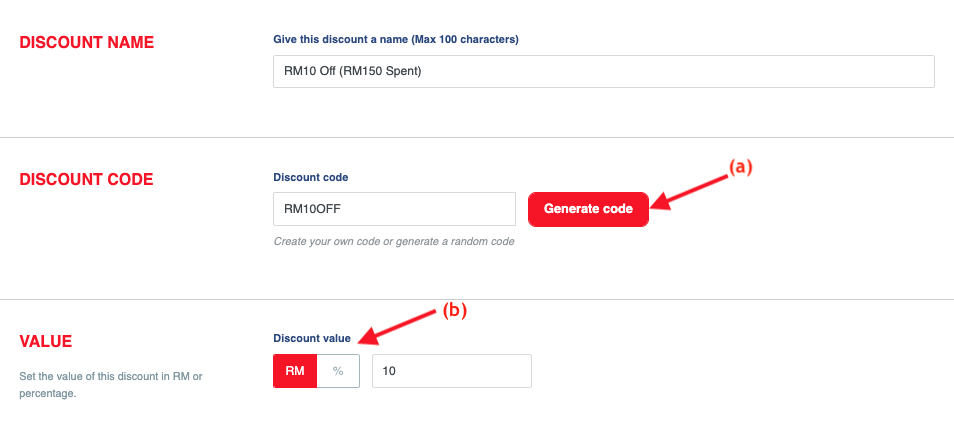Screen dimensions: 954x435
Task: Click the red (b) annotation marker
Action: tap(455, 310)
